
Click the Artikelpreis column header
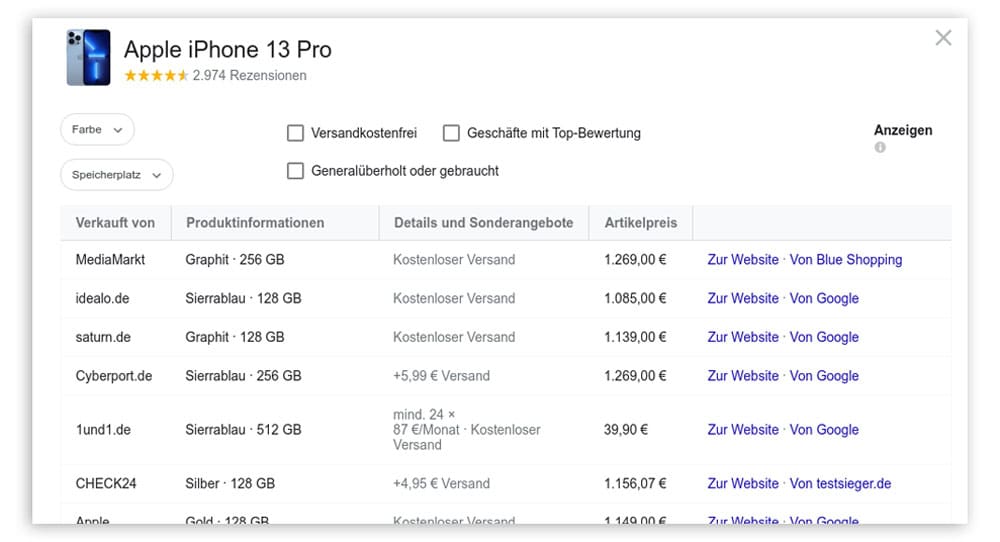641,223
